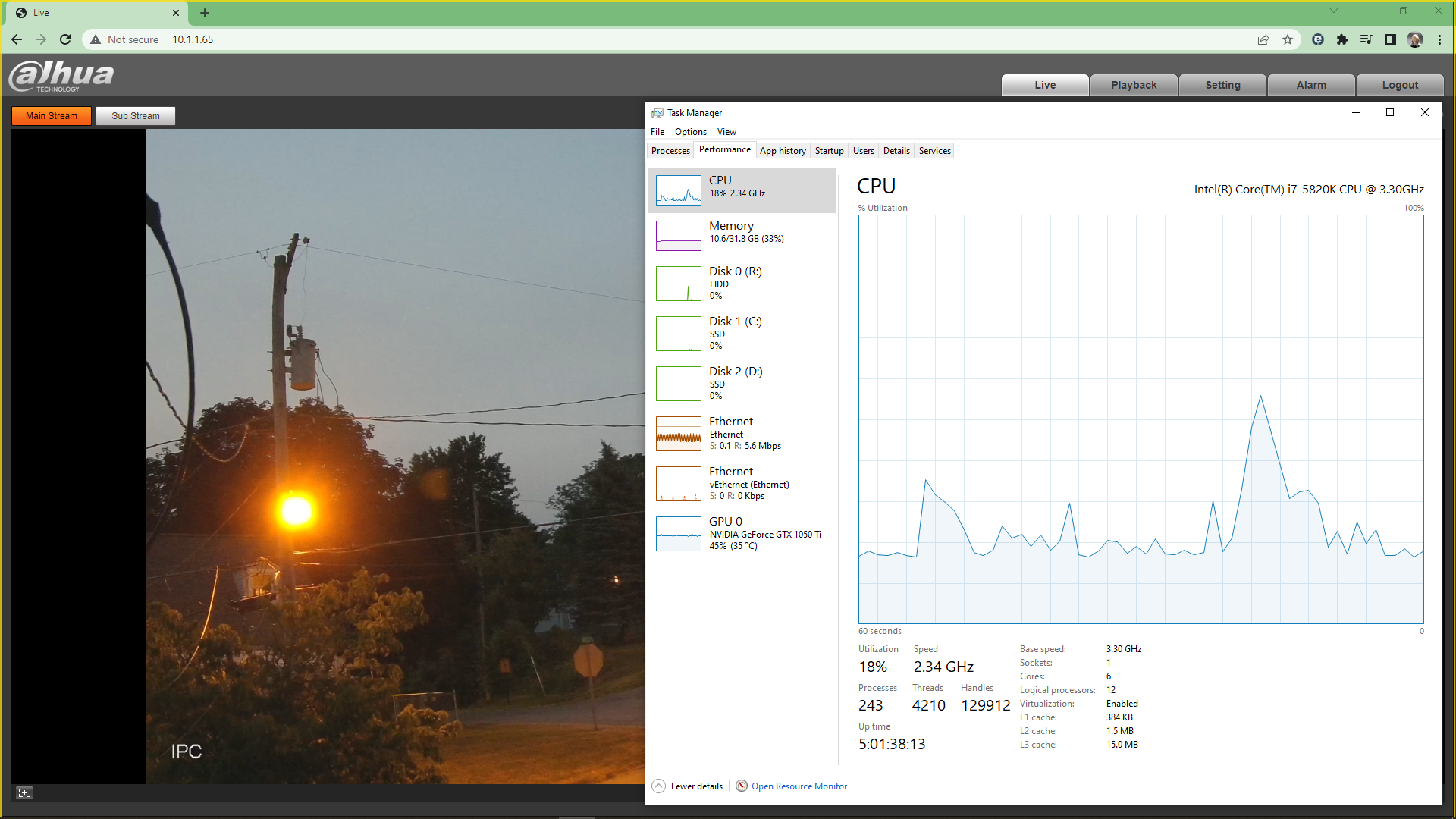Select the Ethernet 5.6 Mbps item
This screenshot has height=819, width=1456.
pos(742,433)
